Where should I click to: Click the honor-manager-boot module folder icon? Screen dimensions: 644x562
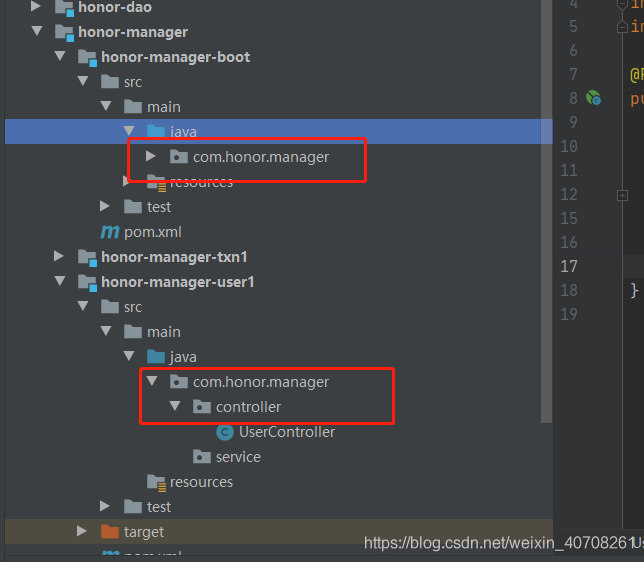(87, 57)
